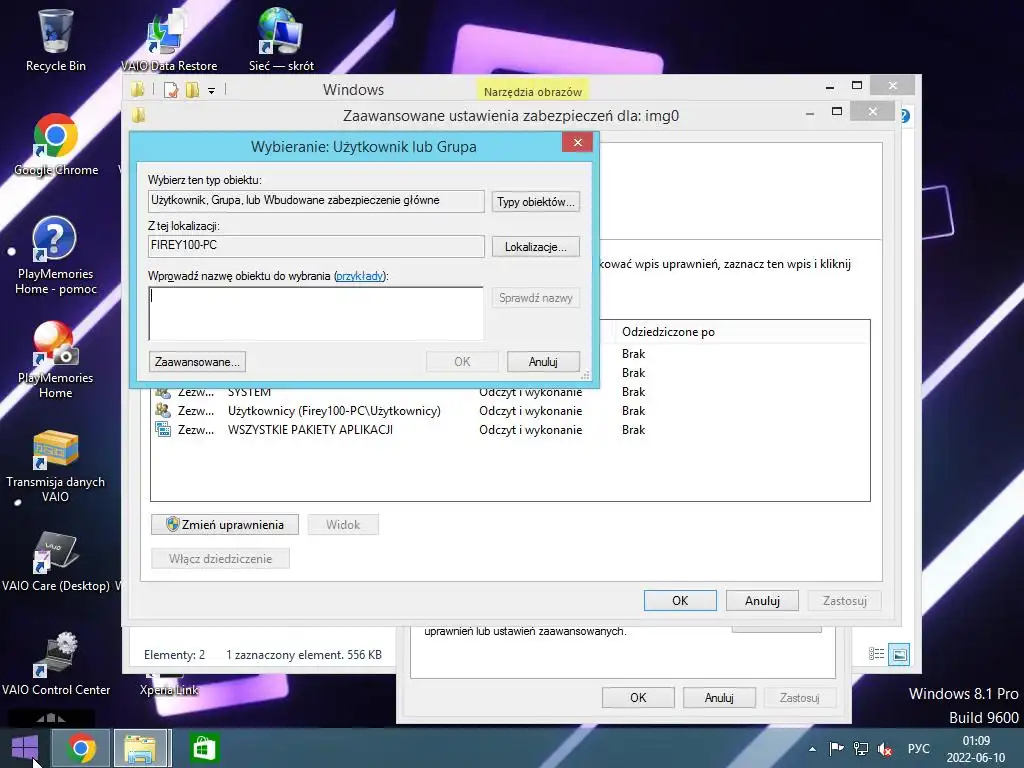Click the folder icon in Windows Explorer title bar
The width and height of the screenshot is (1024, 768).
pos(138,89)
